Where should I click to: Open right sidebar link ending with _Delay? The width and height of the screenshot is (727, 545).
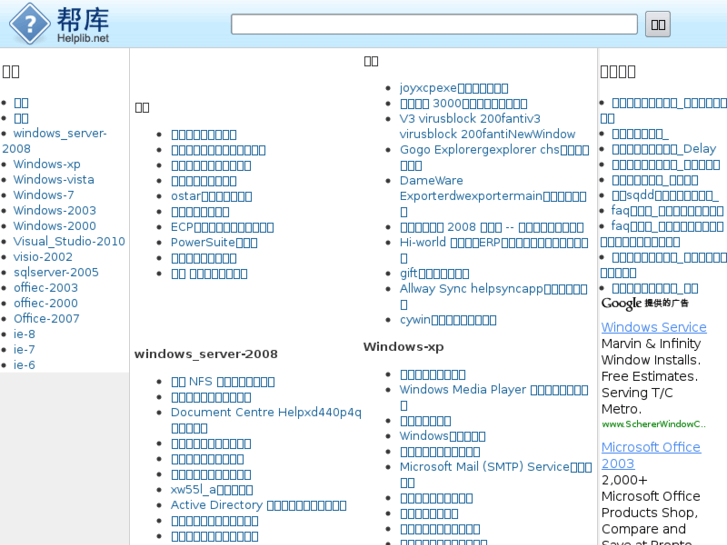coord(664,149)
